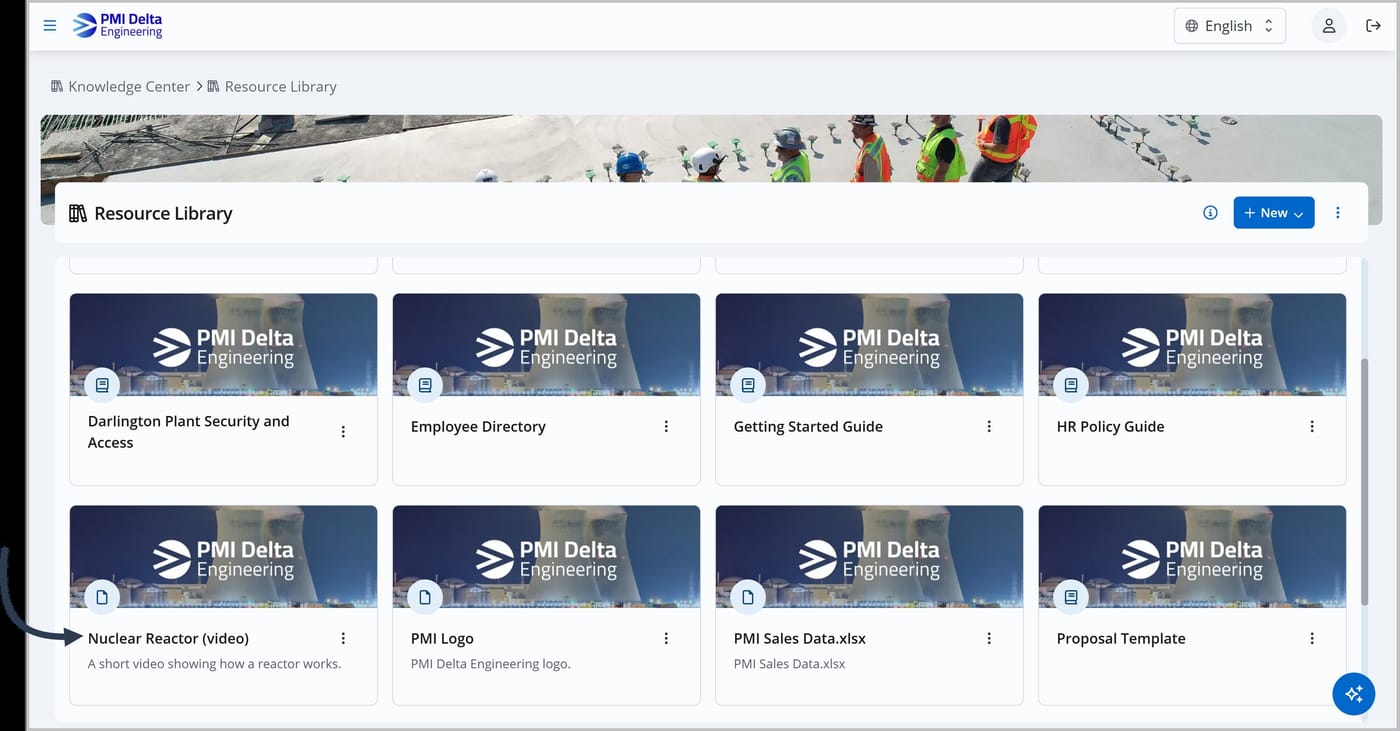Viewport: 1400px width, 731px height.
Task: Open options for PMI Sales Data.xlsx
Action: tap(989, 638)
